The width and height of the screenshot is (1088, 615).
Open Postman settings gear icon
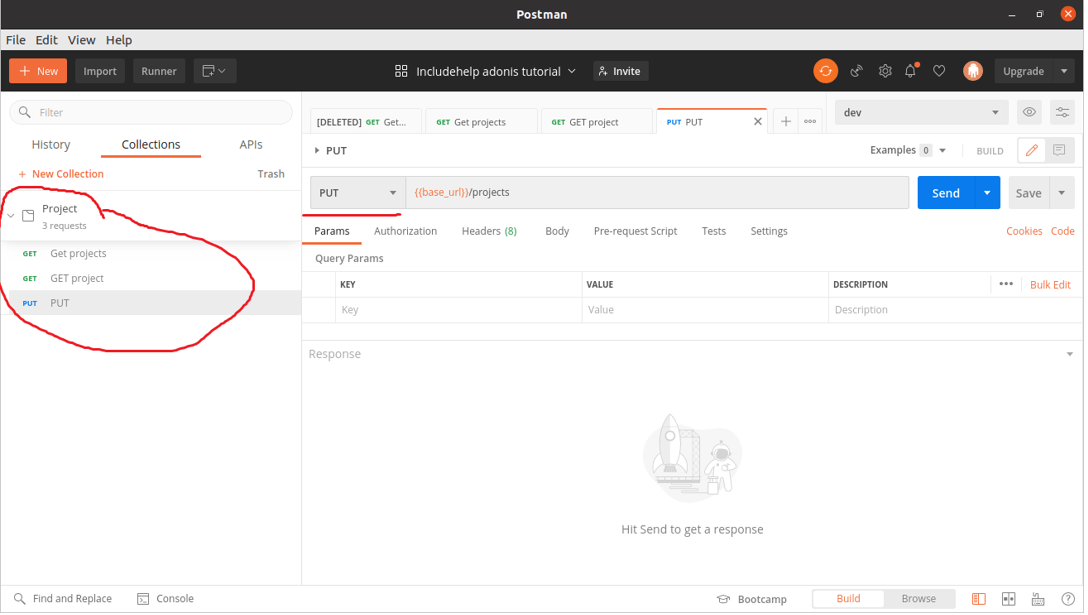click(884, 71)
